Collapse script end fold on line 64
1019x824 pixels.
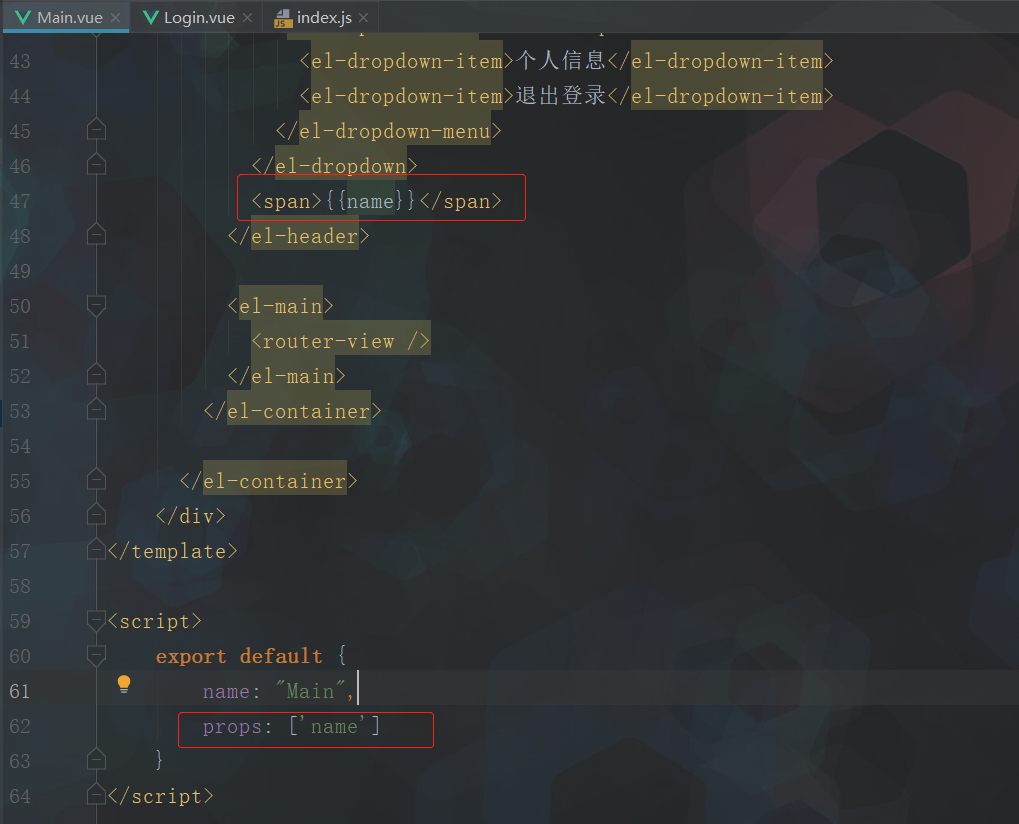tap(96, 794)
